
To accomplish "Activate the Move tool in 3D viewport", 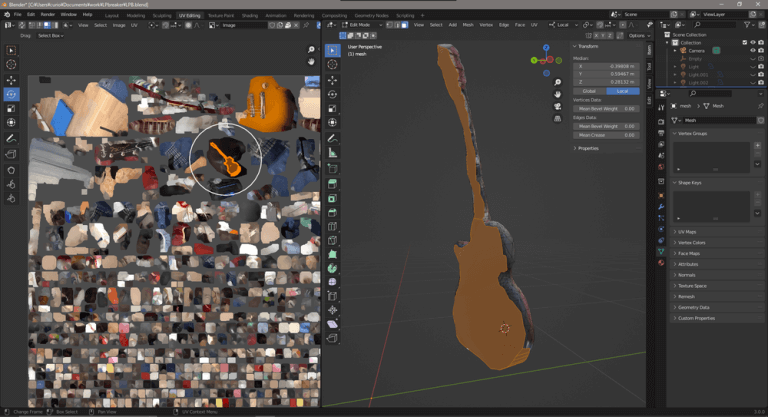I will click(333, 80).
